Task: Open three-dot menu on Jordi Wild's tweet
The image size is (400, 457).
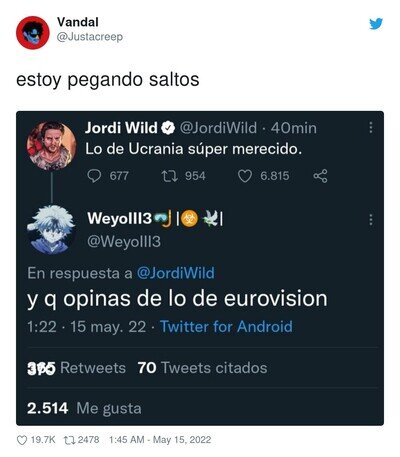Action: [371, 127]
